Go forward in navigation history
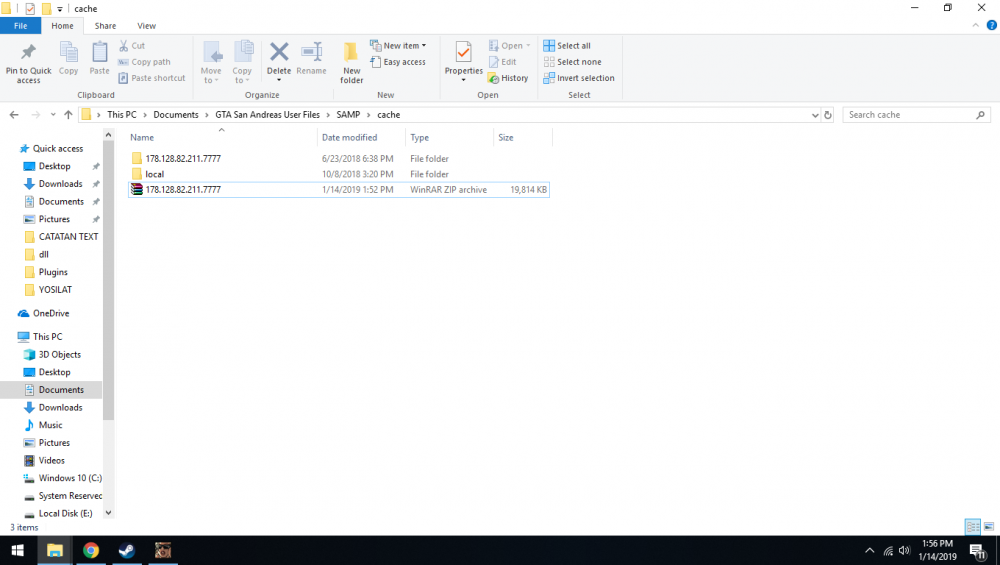The width and height of the screenshot is (1000, 565). coord(36,115)
